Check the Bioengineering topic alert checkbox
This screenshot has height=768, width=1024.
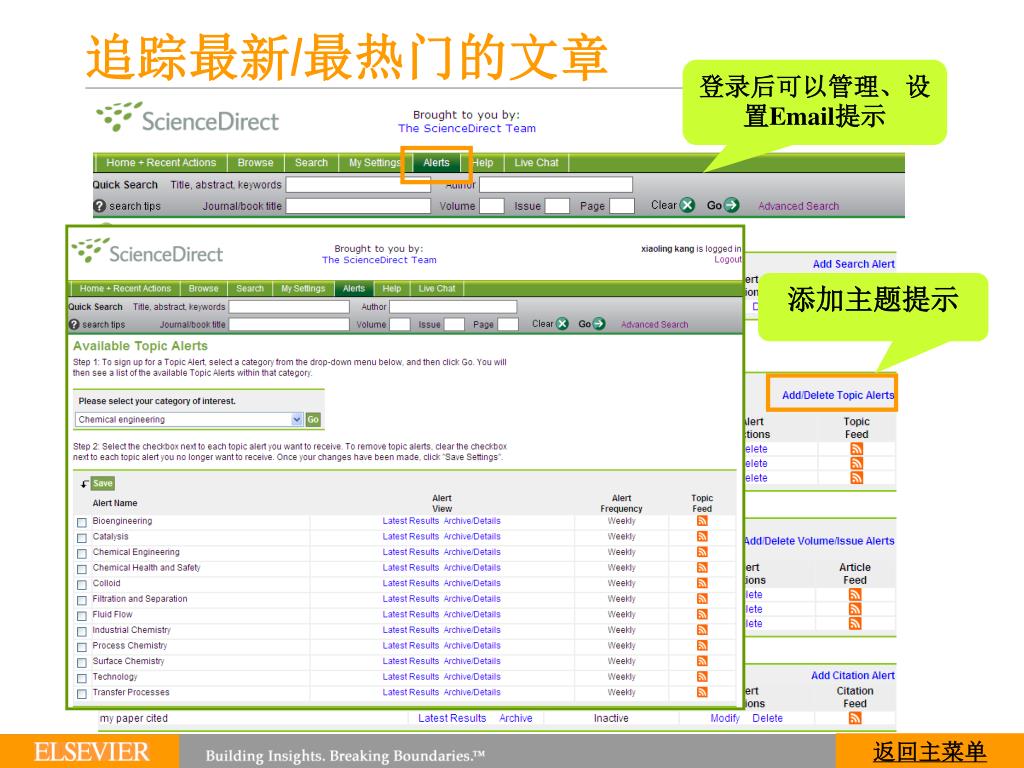[82, 522]
